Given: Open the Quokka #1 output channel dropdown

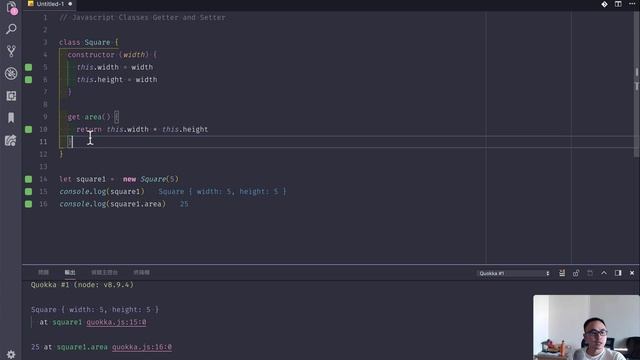Looking at the screenshot, I should click(514, 273).
